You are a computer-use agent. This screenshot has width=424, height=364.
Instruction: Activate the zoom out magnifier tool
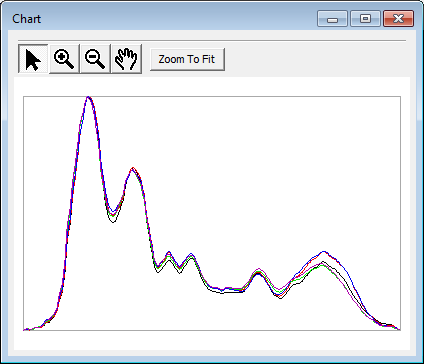pos(95,59)
